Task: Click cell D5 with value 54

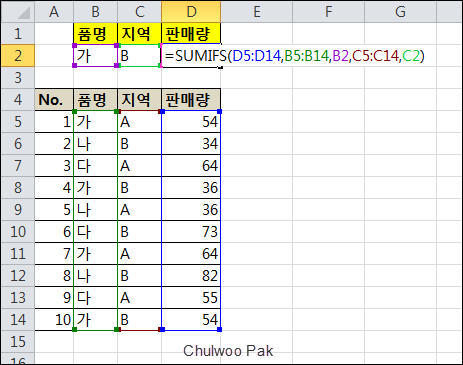Action: click(191, 122)
